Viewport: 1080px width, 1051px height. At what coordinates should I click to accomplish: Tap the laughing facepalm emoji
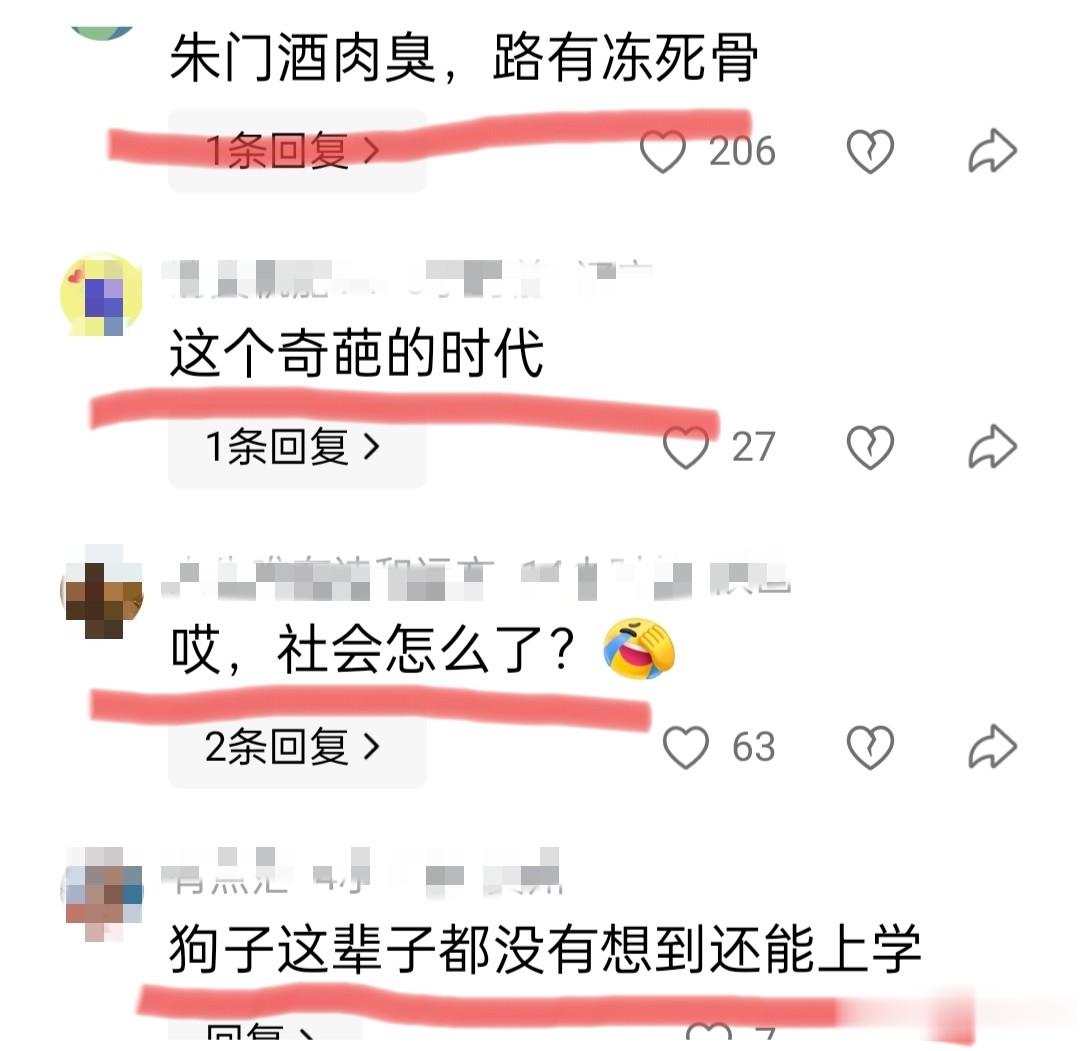638,649
